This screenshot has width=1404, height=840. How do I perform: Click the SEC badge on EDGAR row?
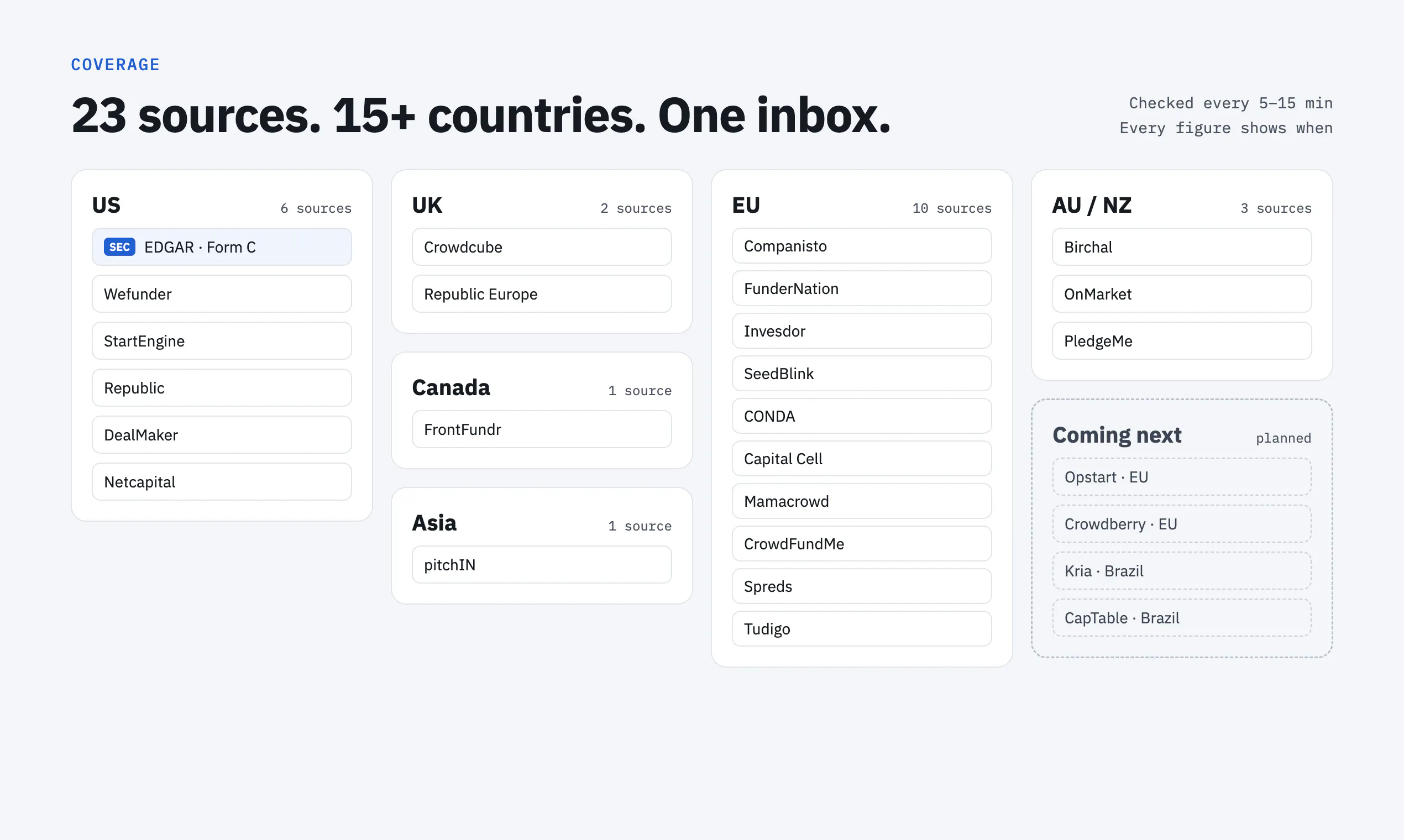pyautogui.click(x=119, y=247)
